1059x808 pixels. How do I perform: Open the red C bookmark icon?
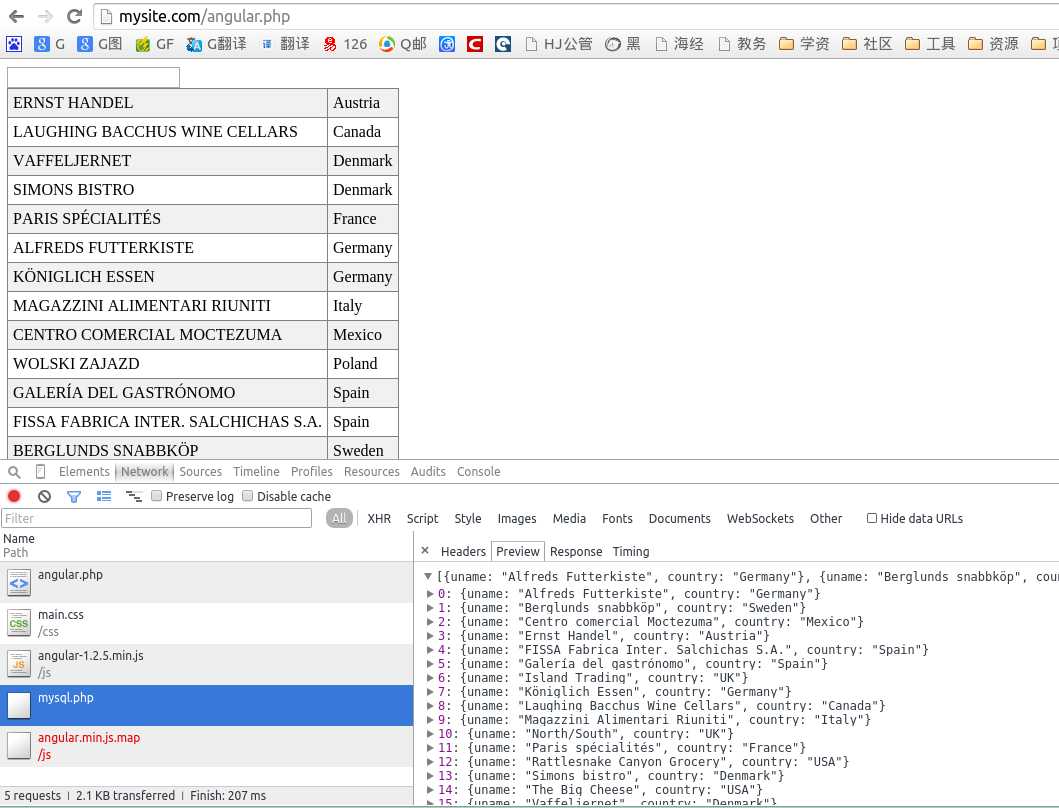(x=475, y=45)
